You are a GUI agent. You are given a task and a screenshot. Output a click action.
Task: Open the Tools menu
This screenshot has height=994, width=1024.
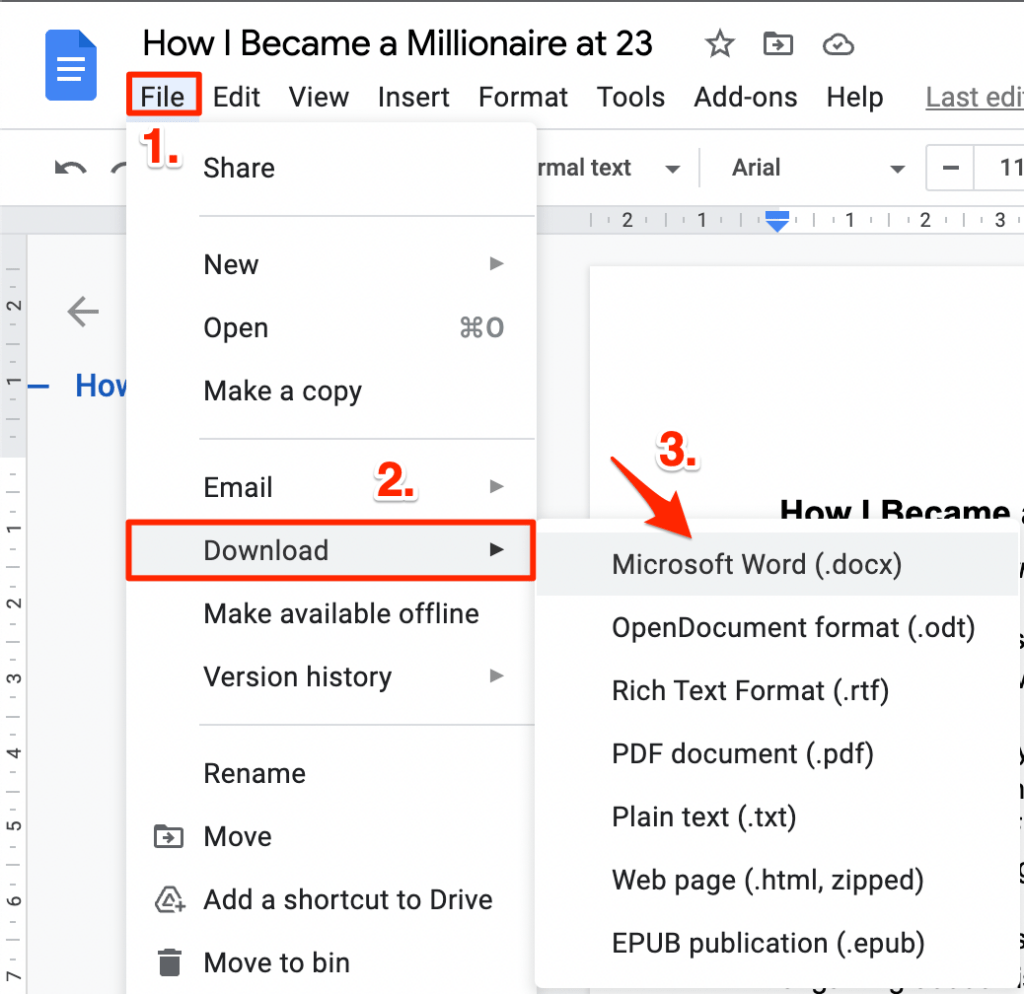630,97
